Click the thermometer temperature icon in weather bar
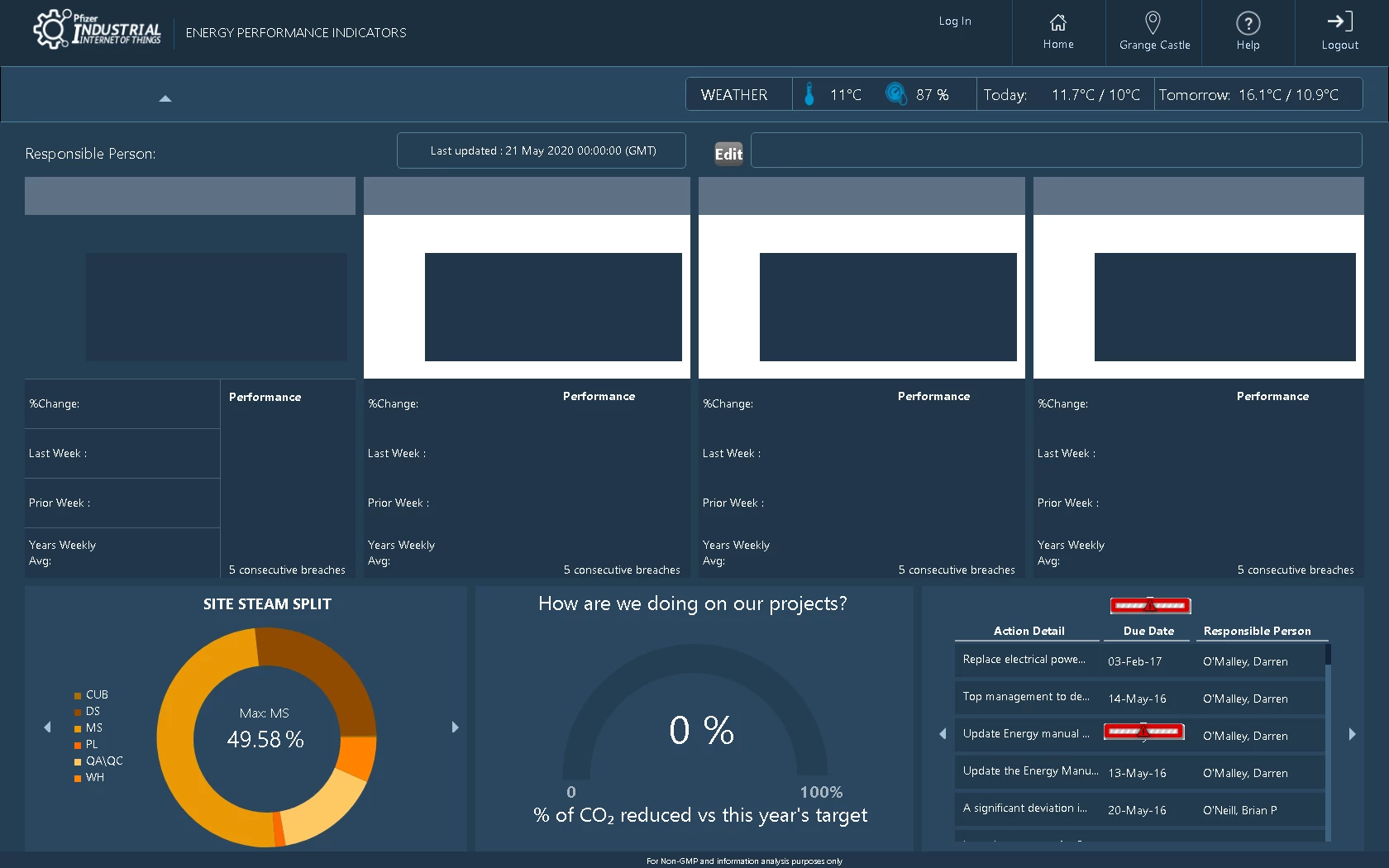The image size is (1389, 868). tap(809, 94)
